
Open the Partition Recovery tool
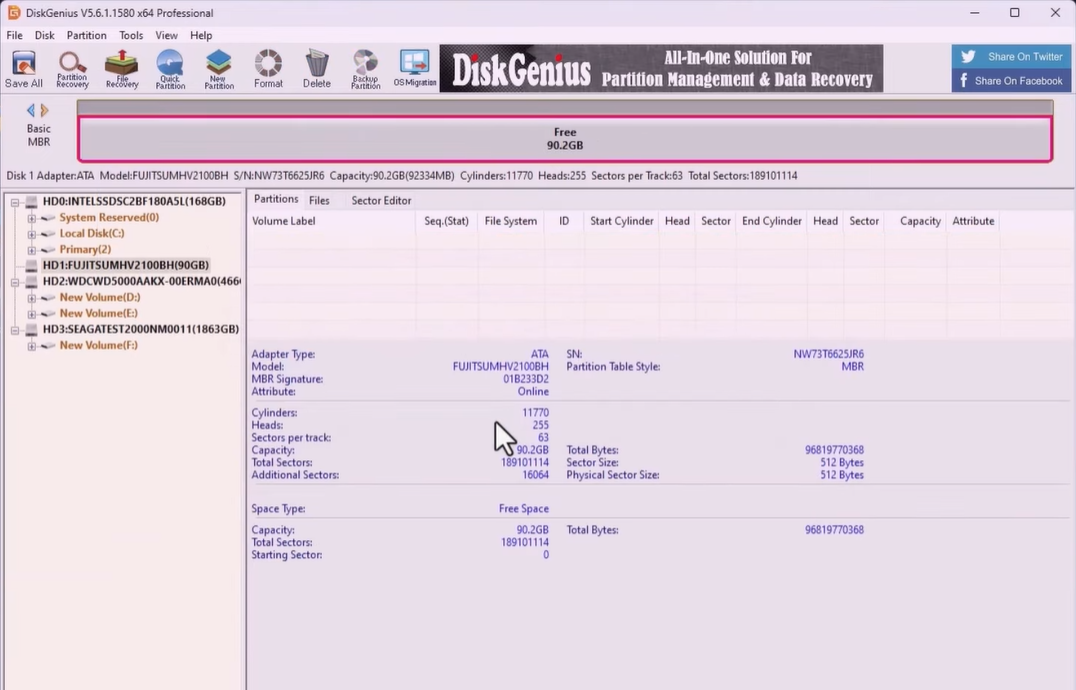[x=72, y=69]
